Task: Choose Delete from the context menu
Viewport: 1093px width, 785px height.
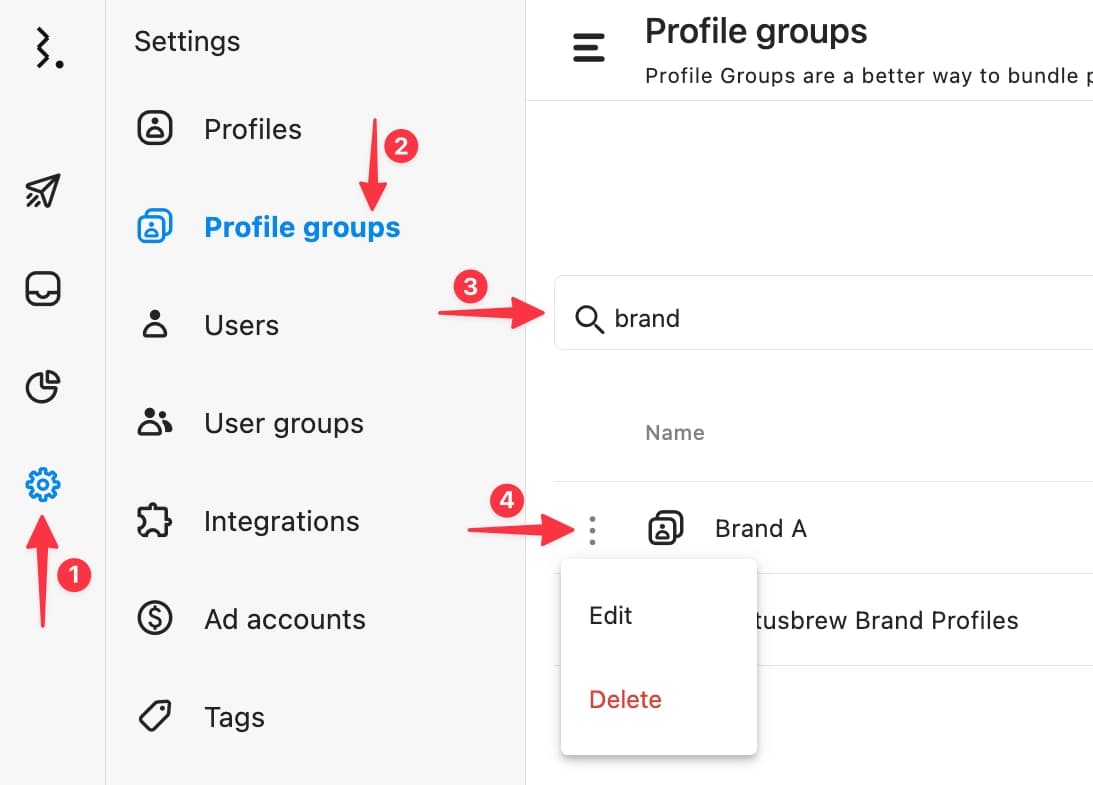Action: point(625,700)
